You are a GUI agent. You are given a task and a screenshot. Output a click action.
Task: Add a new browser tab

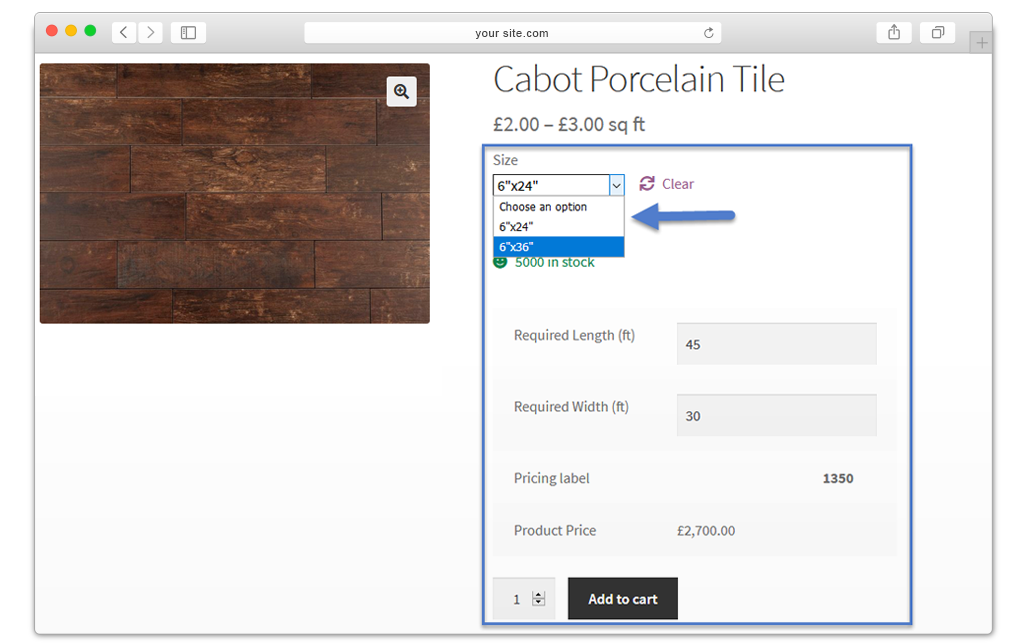pyautogui.click(x=981, y=43)
